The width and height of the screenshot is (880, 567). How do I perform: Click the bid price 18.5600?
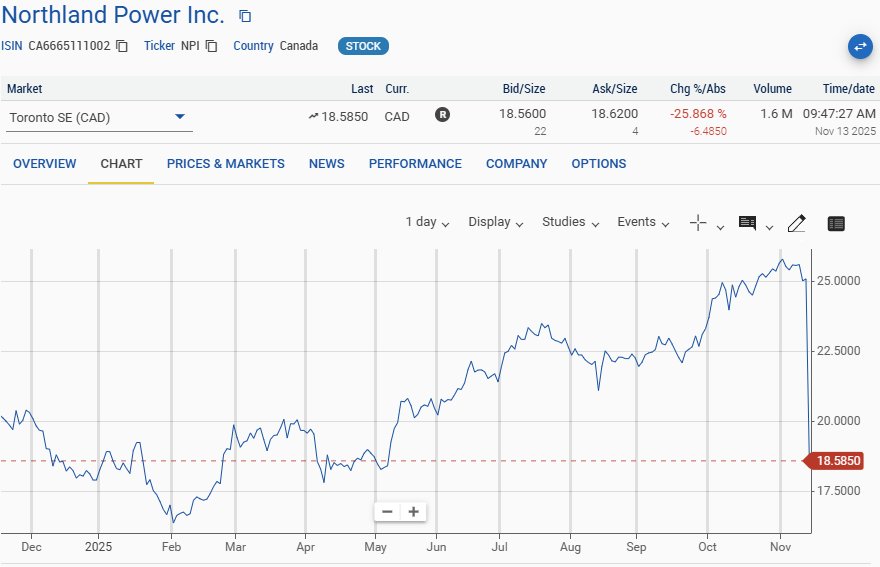coord(522,114)
